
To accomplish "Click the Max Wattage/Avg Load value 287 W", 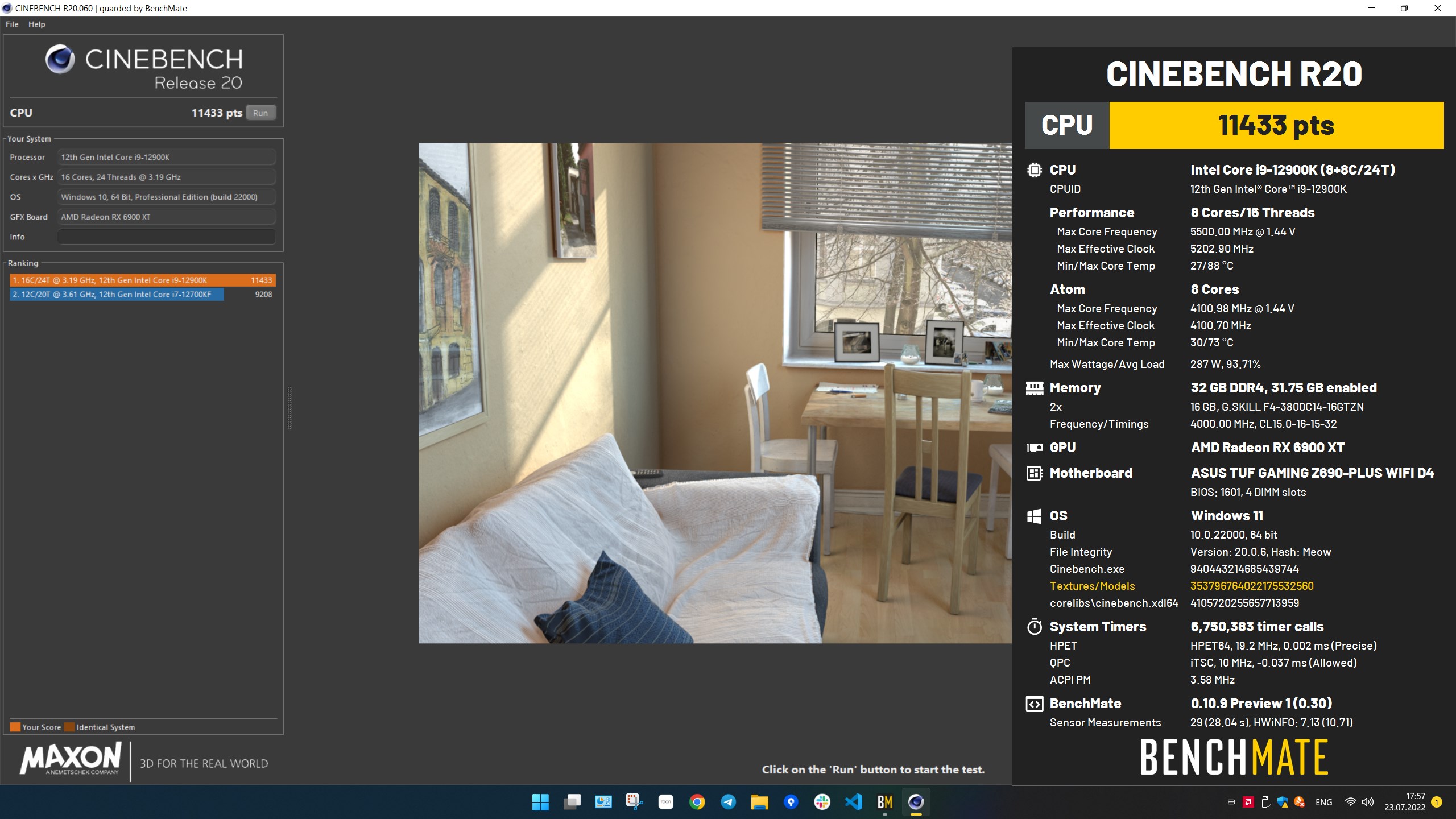I will (x=1225, y=364).
